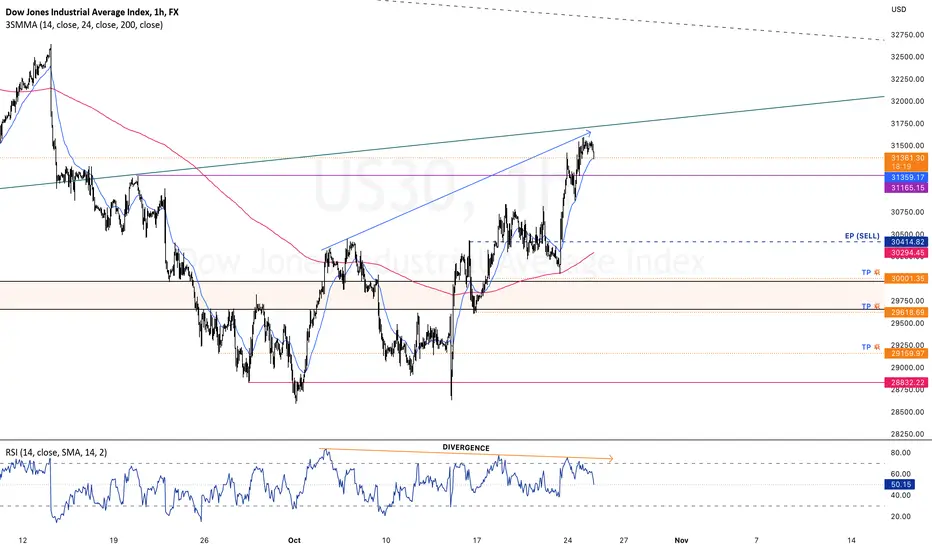Select the orange 30001.35 target price label
The height and width of the screenshot is (550, 932).
coord(906,278)
